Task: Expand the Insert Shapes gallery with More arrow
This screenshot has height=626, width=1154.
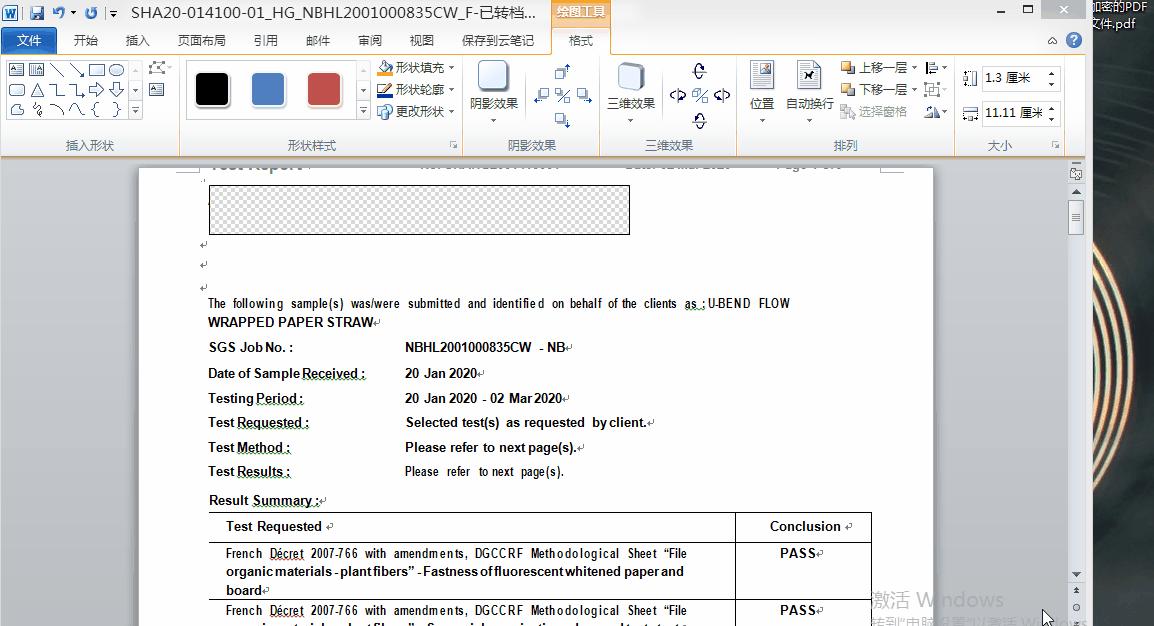Action: tap(135, 110)
